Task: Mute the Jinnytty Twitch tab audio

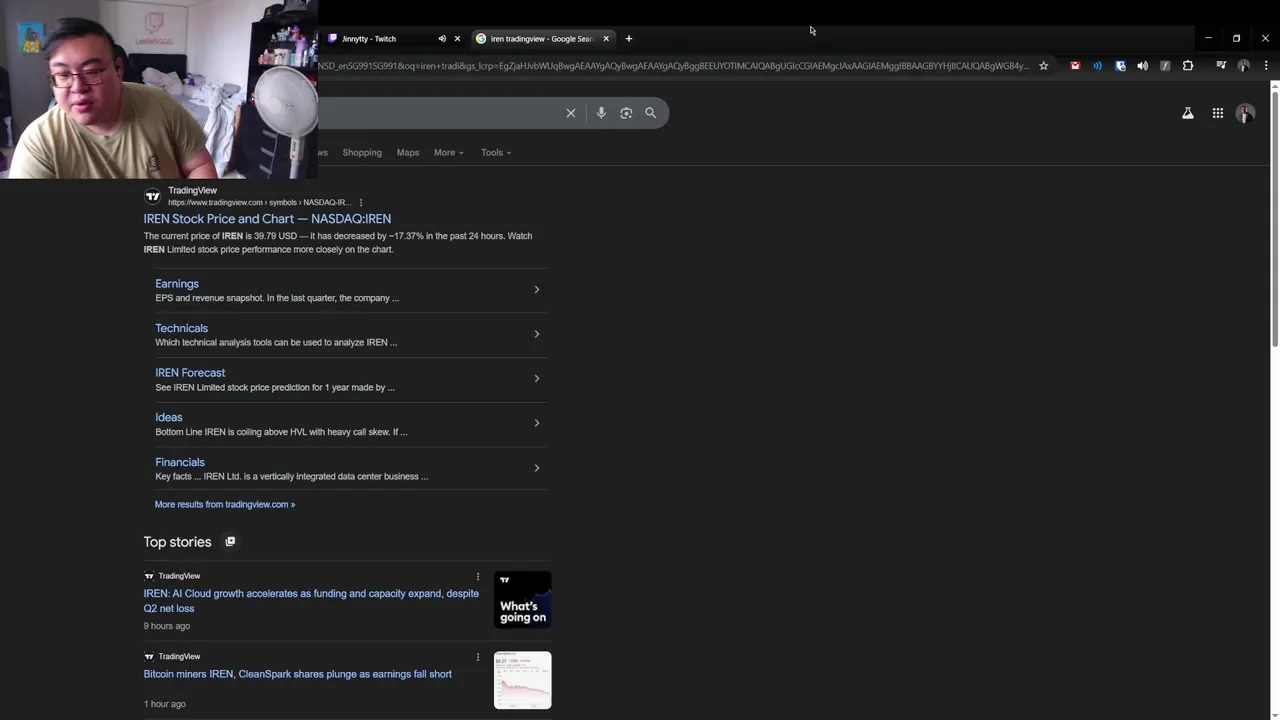Action: (442, 38)
